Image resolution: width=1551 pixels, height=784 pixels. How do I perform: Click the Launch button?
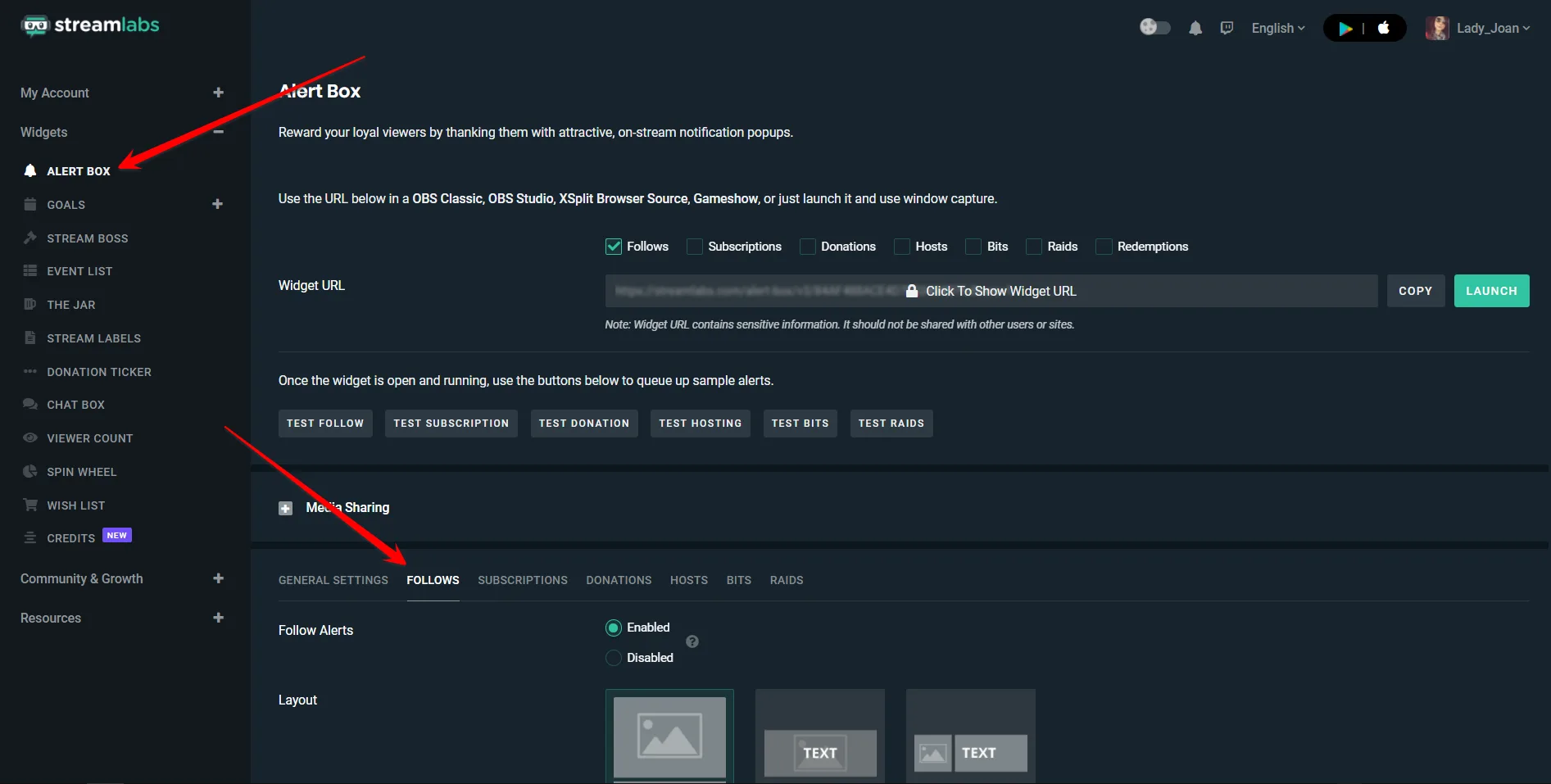coord(1492,291)
